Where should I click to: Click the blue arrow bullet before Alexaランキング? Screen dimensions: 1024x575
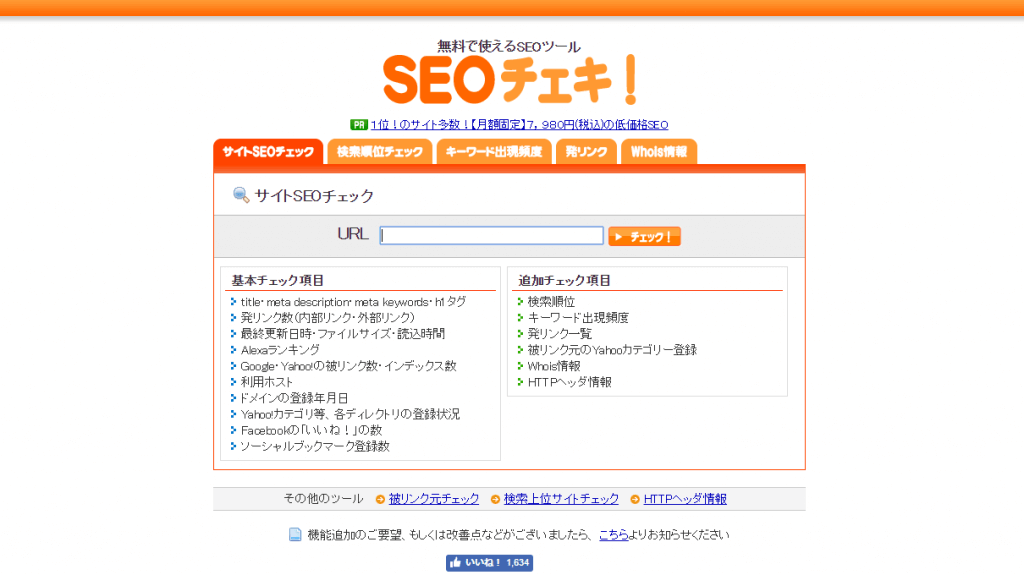coord(233,350)
